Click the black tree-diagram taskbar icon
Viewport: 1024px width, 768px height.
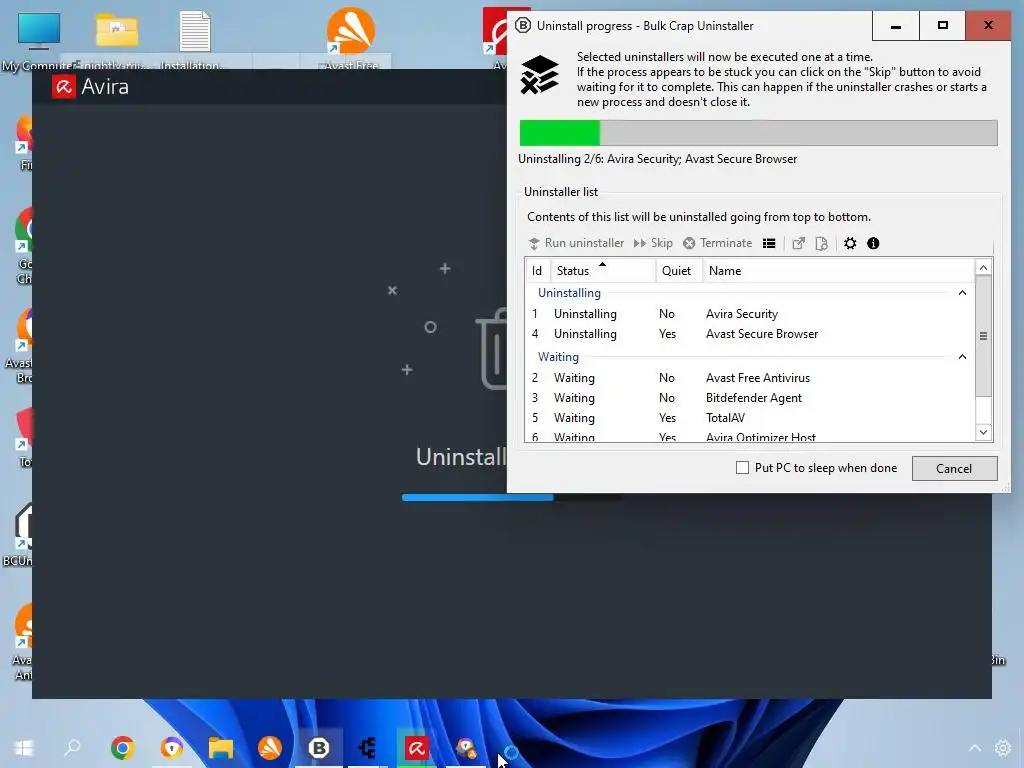368,748
